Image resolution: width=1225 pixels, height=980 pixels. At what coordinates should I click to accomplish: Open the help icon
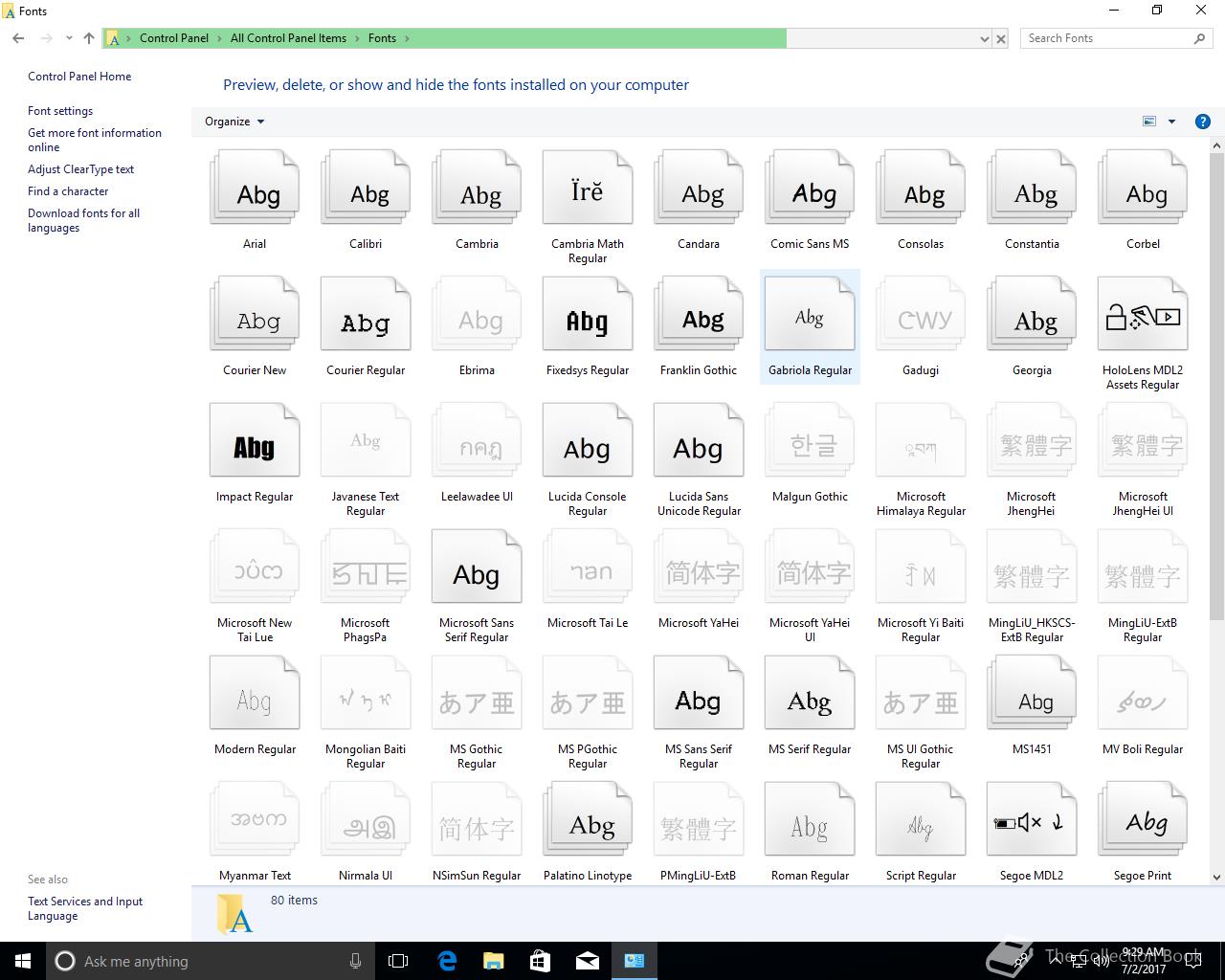click(1203, 122)
